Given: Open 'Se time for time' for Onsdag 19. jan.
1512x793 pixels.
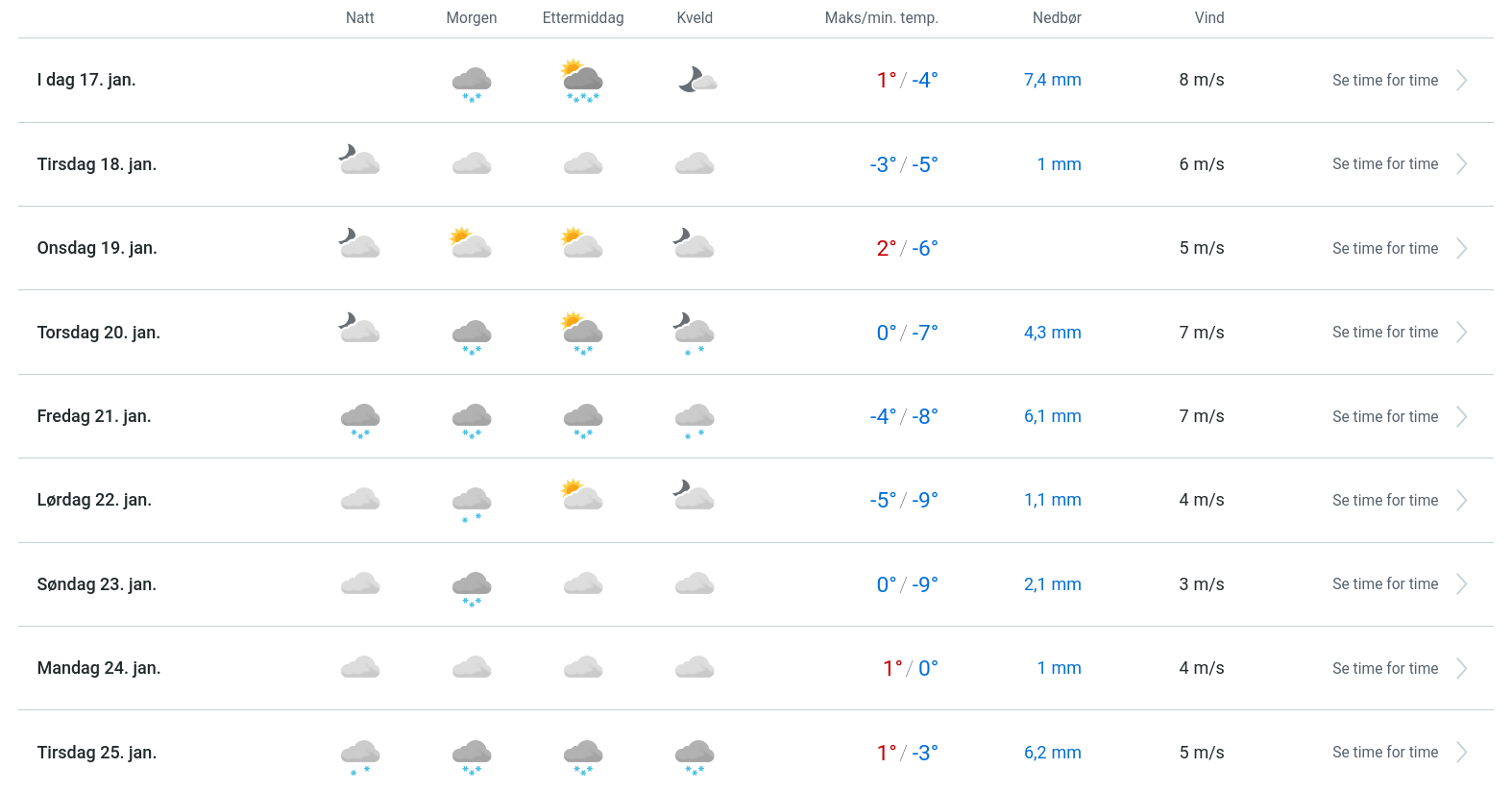Looking at the screenshot, I should coord(1384,249).
